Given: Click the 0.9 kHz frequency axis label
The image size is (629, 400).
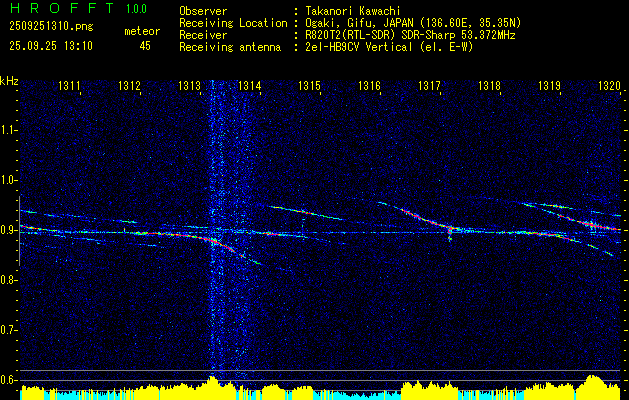Looking at the screenshot, I should (8, 230).
